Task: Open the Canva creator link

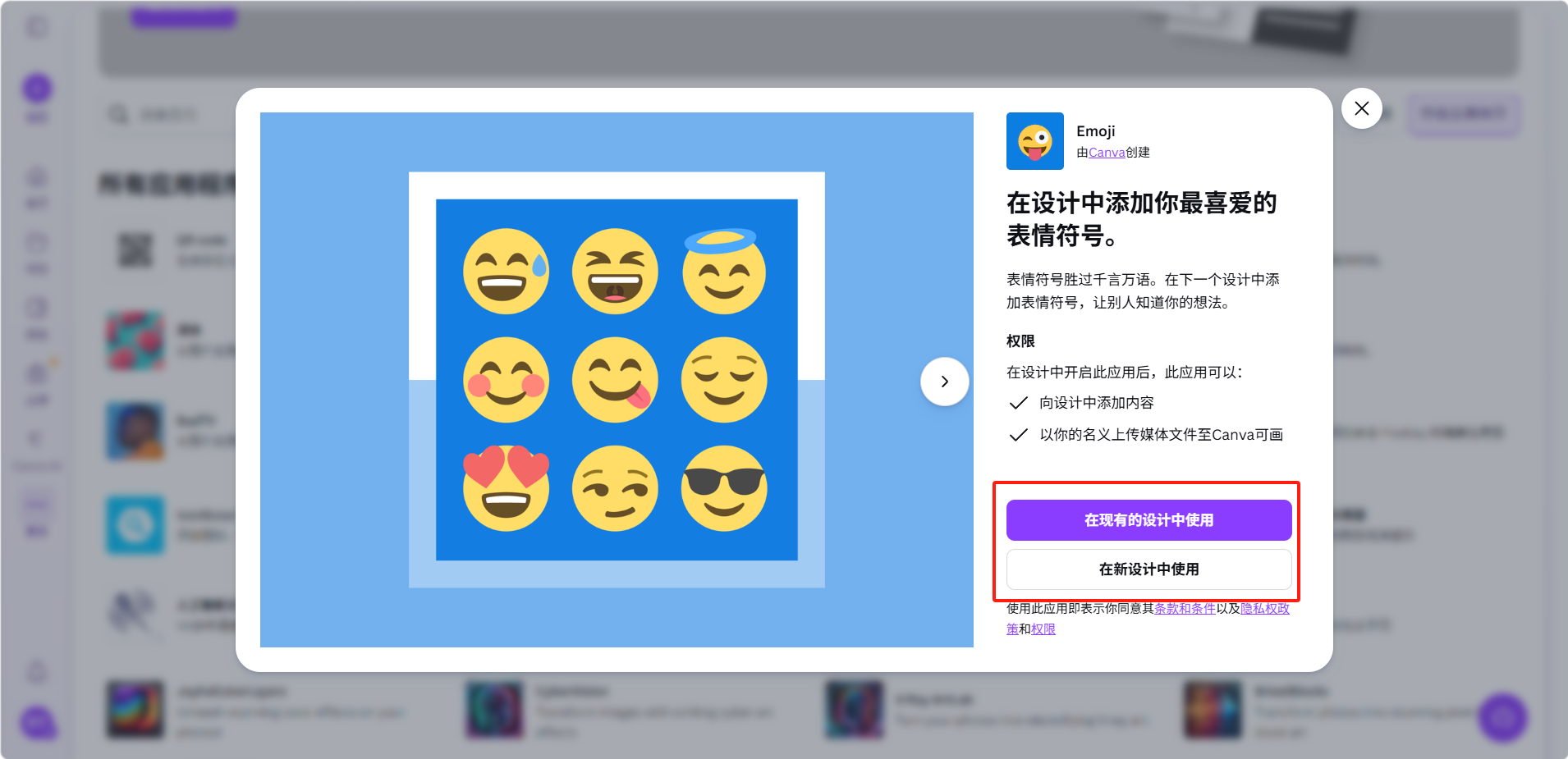Action: tap(1106, 153)
